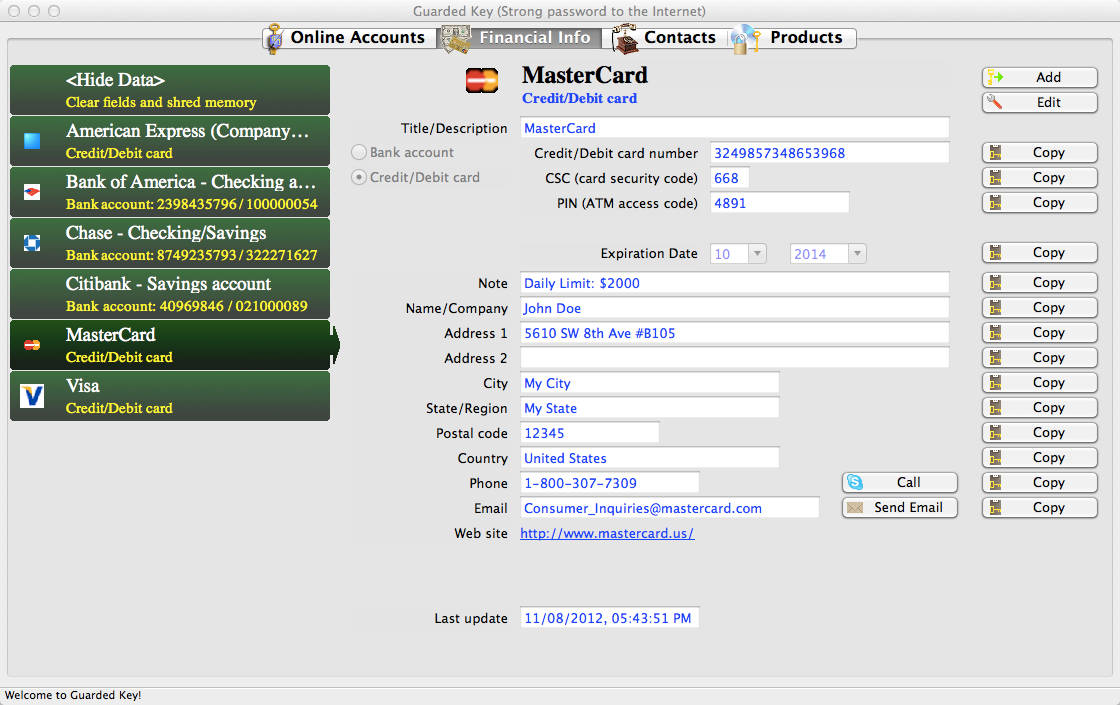Click the Postal code field

point(589,433)
